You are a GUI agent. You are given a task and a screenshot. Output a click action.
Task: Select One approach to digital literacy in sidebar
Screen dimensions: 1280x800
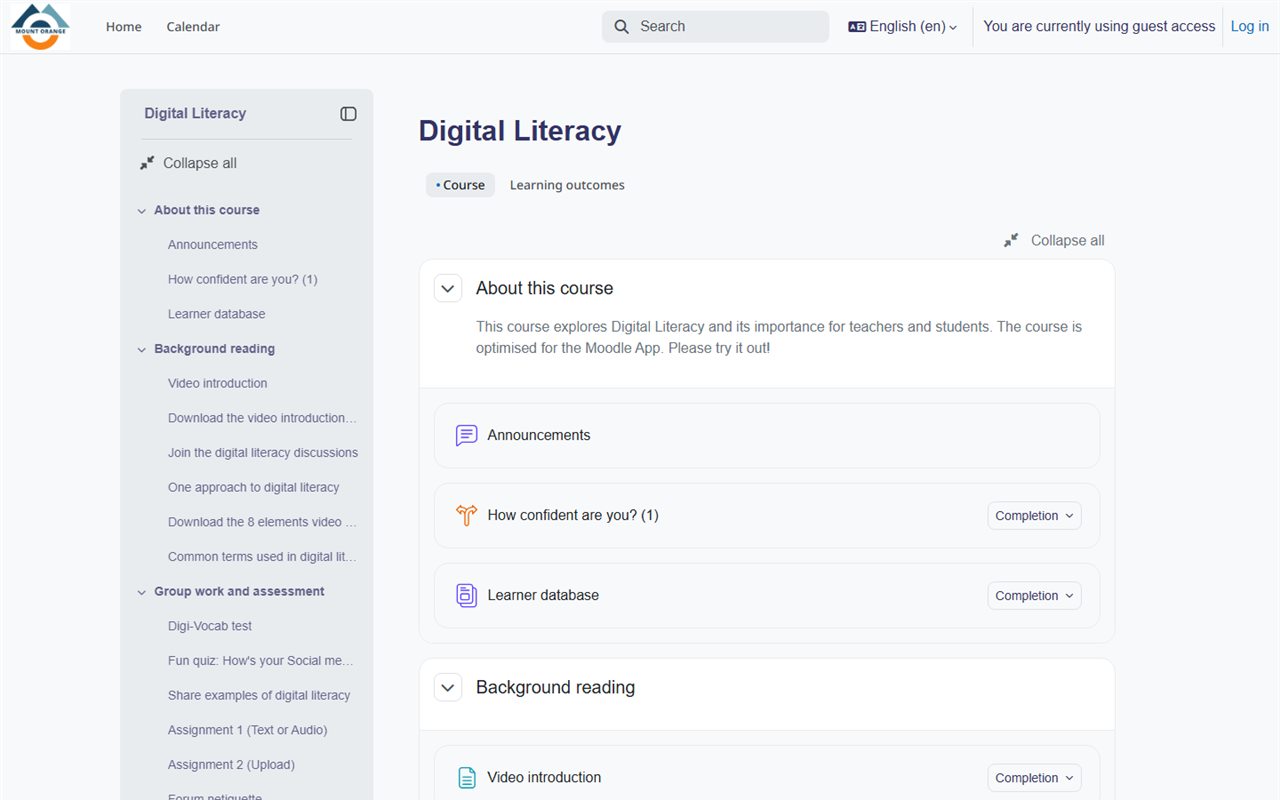point(254,488)
